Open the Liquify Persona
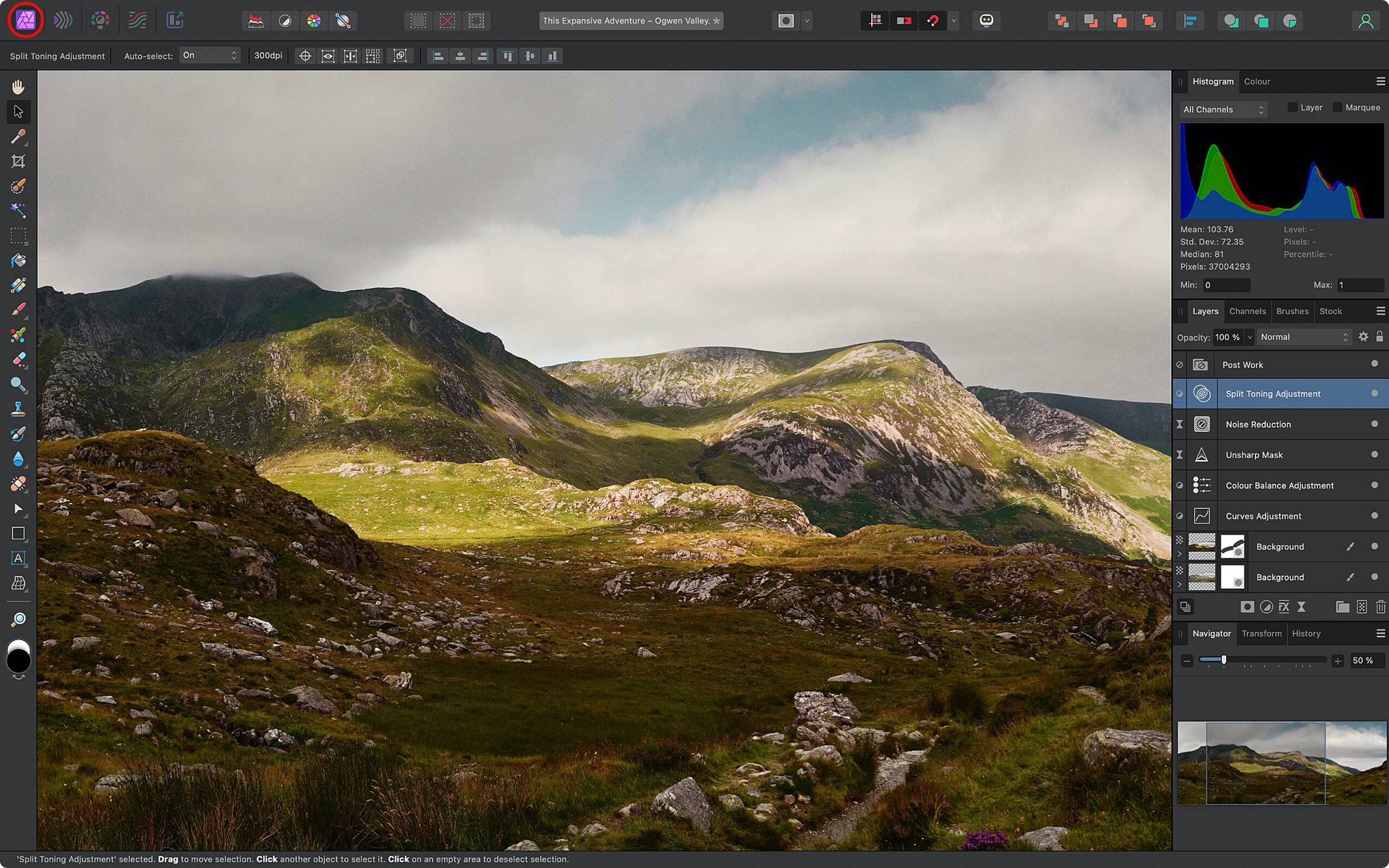Image resolution: width=1389 pixels, height=868 pixels. [x=63, y=20]
